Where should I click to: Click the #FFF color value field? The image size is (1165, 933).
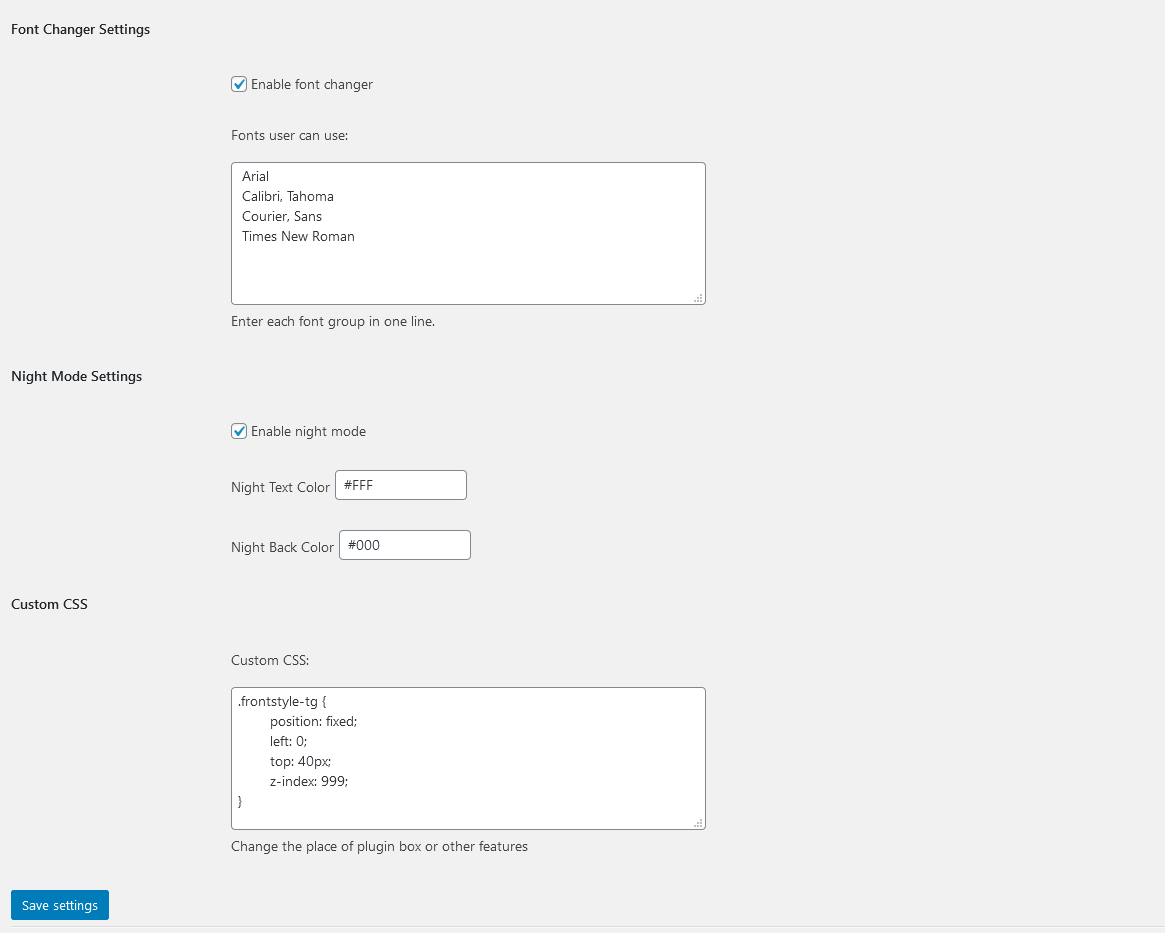point(400,485)
